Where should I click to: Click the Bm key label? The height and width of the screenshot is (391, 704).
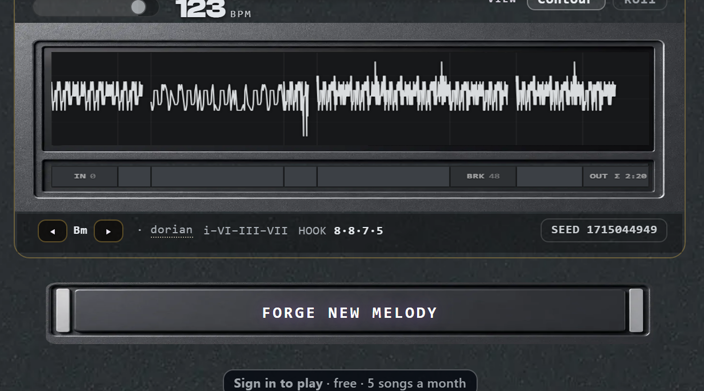[x=80, y=231]
